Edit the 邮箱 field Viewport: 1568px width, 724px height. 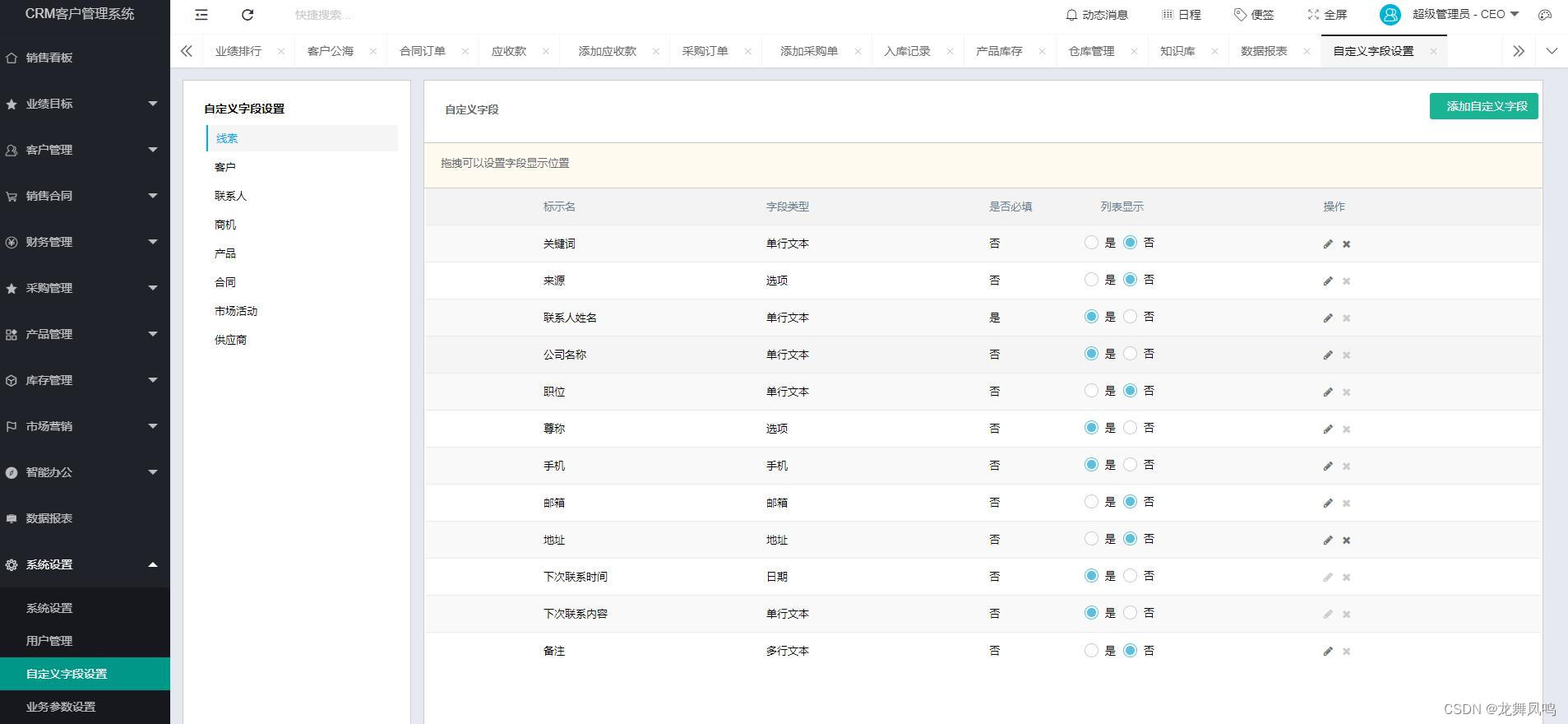pyautogui.click(x=1328, y=504)
